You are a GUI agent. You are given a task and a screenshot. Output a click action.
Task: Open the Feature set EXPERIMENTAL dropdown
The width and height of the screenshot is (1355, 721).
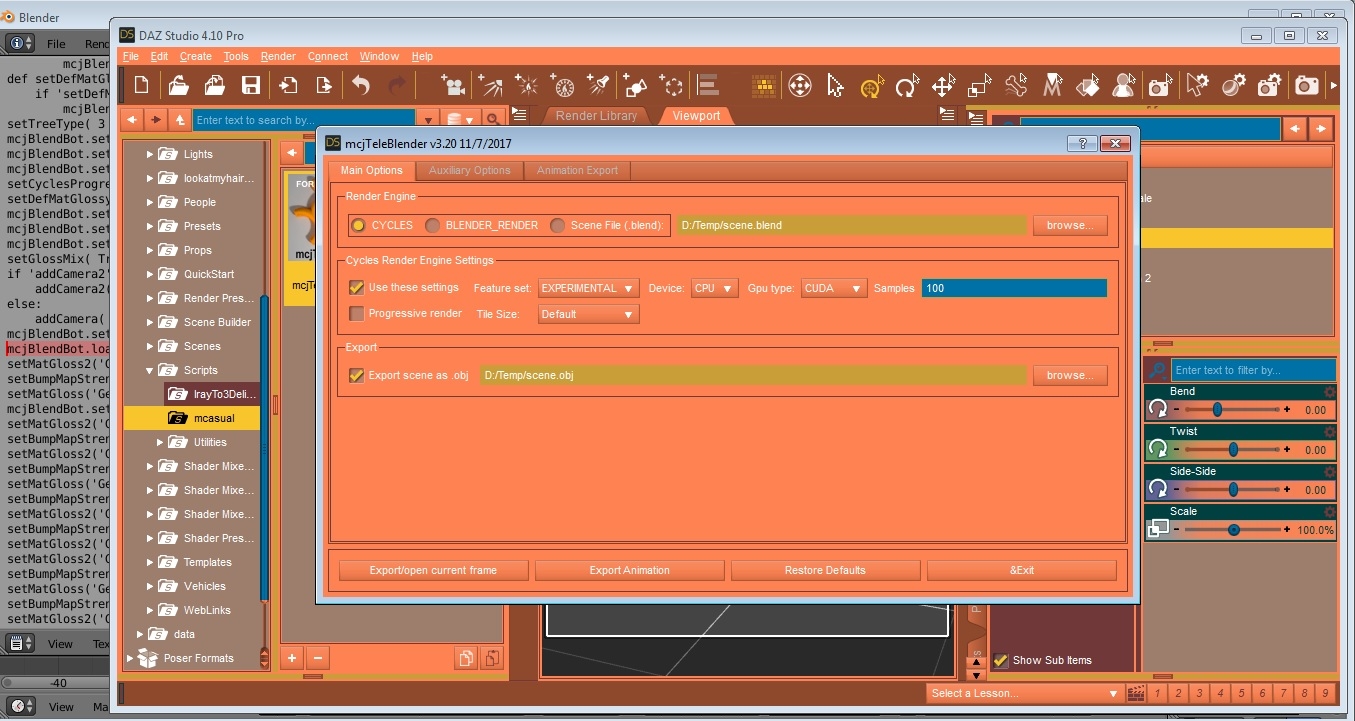[x=588, y=288]
